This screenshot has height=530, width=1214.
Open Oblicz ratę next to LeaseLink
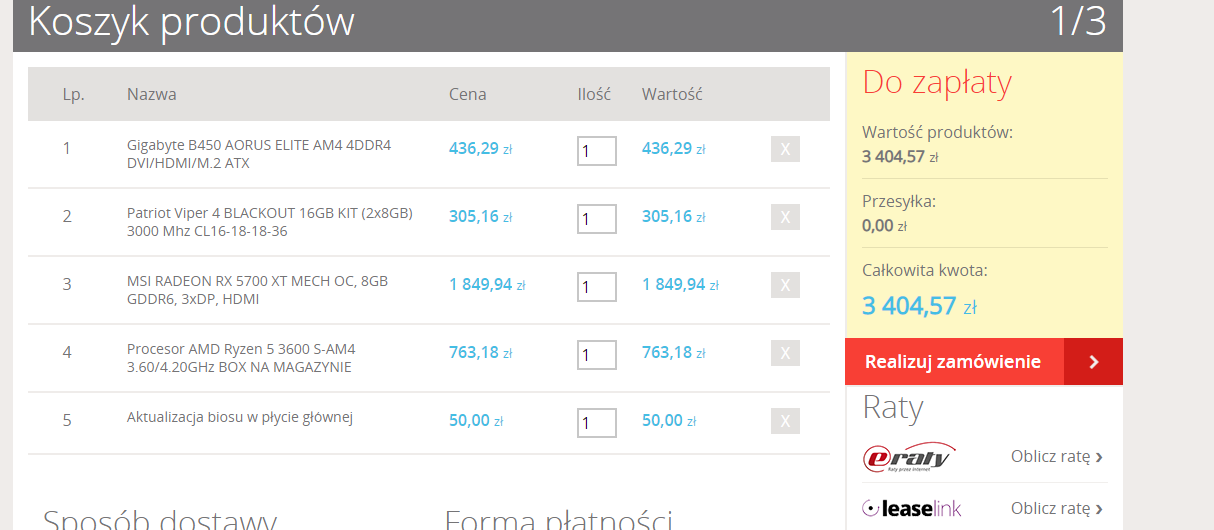tap(1056, 509)
